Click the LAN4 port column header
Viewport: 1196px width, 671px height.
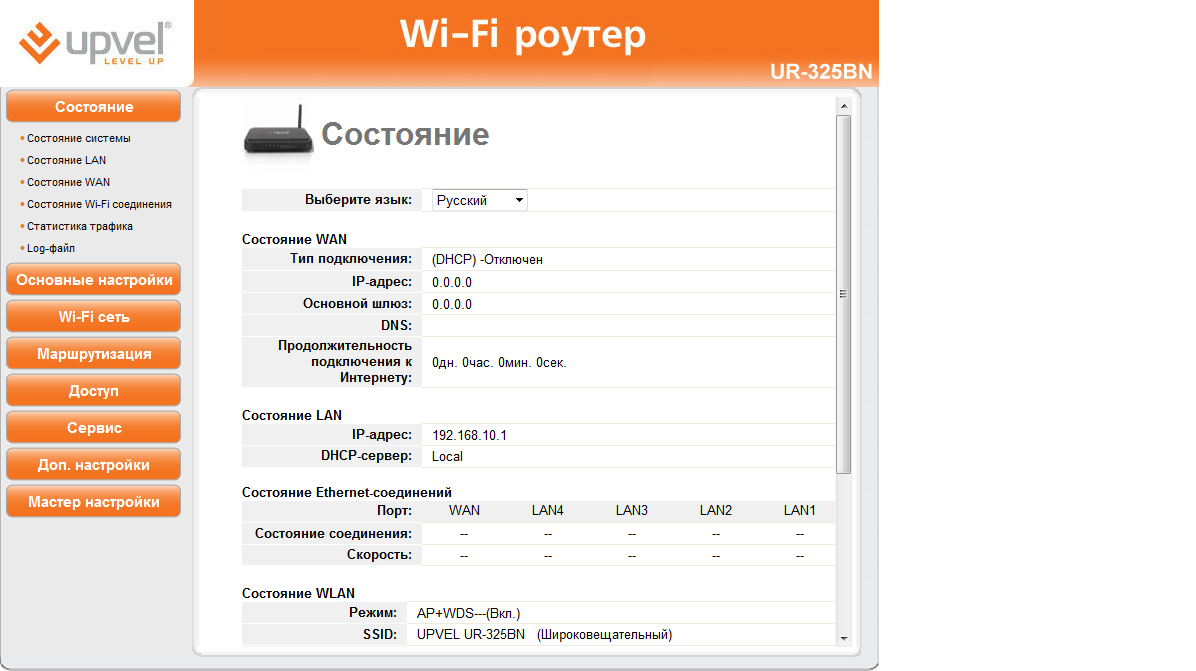coord(548,510)
